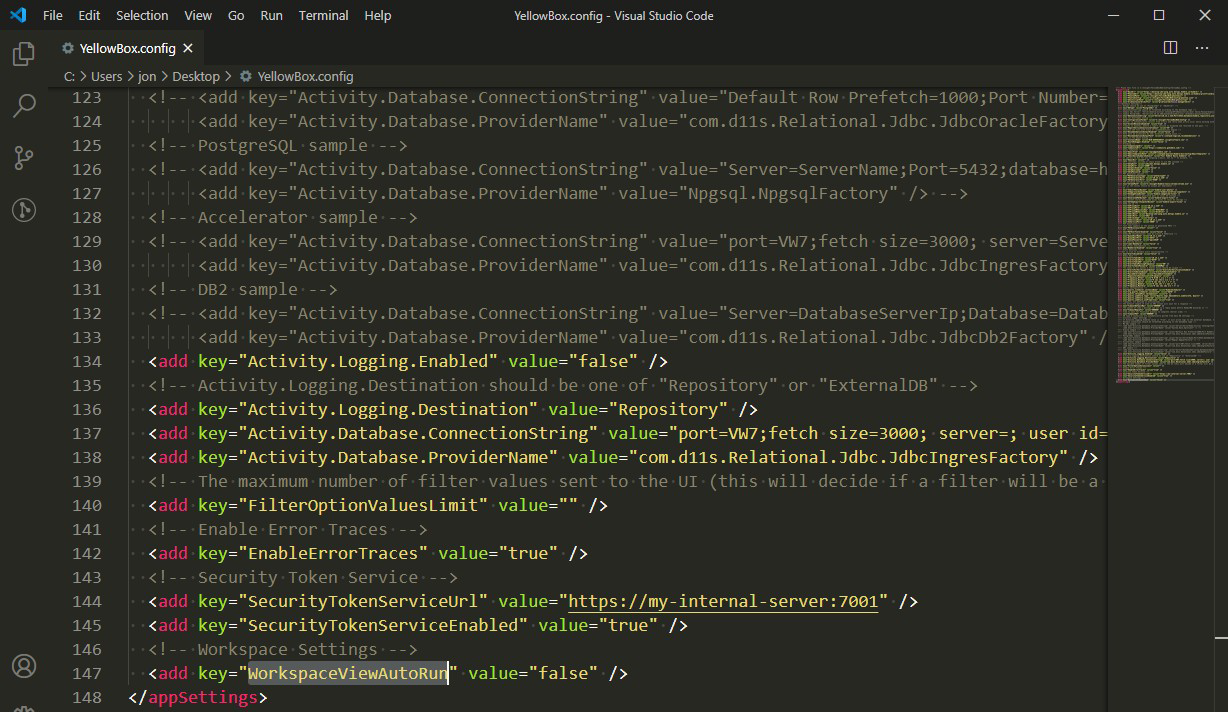Open the Terminal menu

[322, 15]
